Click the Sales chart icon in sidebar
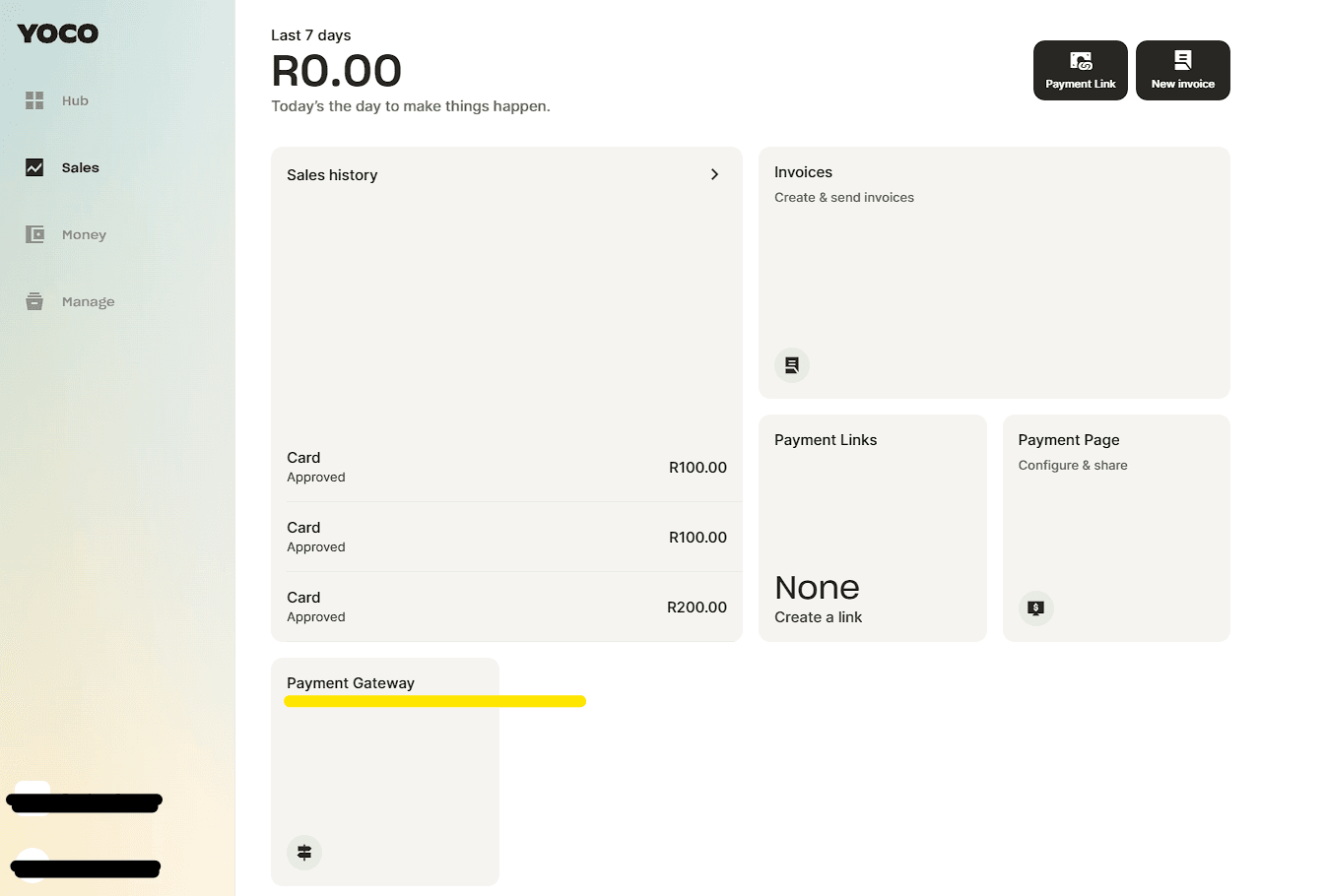This screenshot has width=1326, height=896. (x=34, y=166)
